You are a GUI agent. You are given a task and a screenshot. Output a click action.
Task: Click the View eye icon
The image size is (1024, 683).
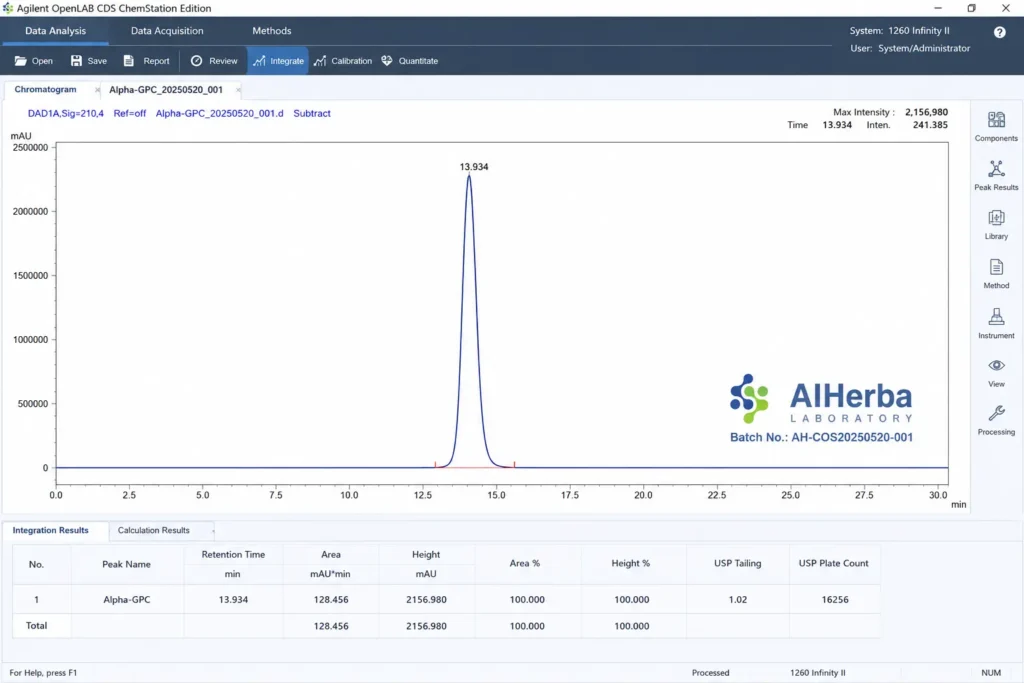coord(996,365)
